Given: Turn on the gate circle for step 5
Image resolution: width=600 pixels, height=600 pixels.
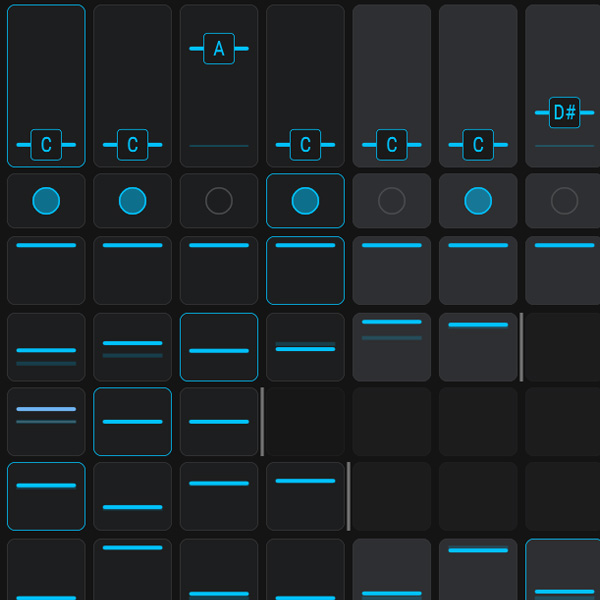Looking at the screenshot, I should (x=392, y=201).
